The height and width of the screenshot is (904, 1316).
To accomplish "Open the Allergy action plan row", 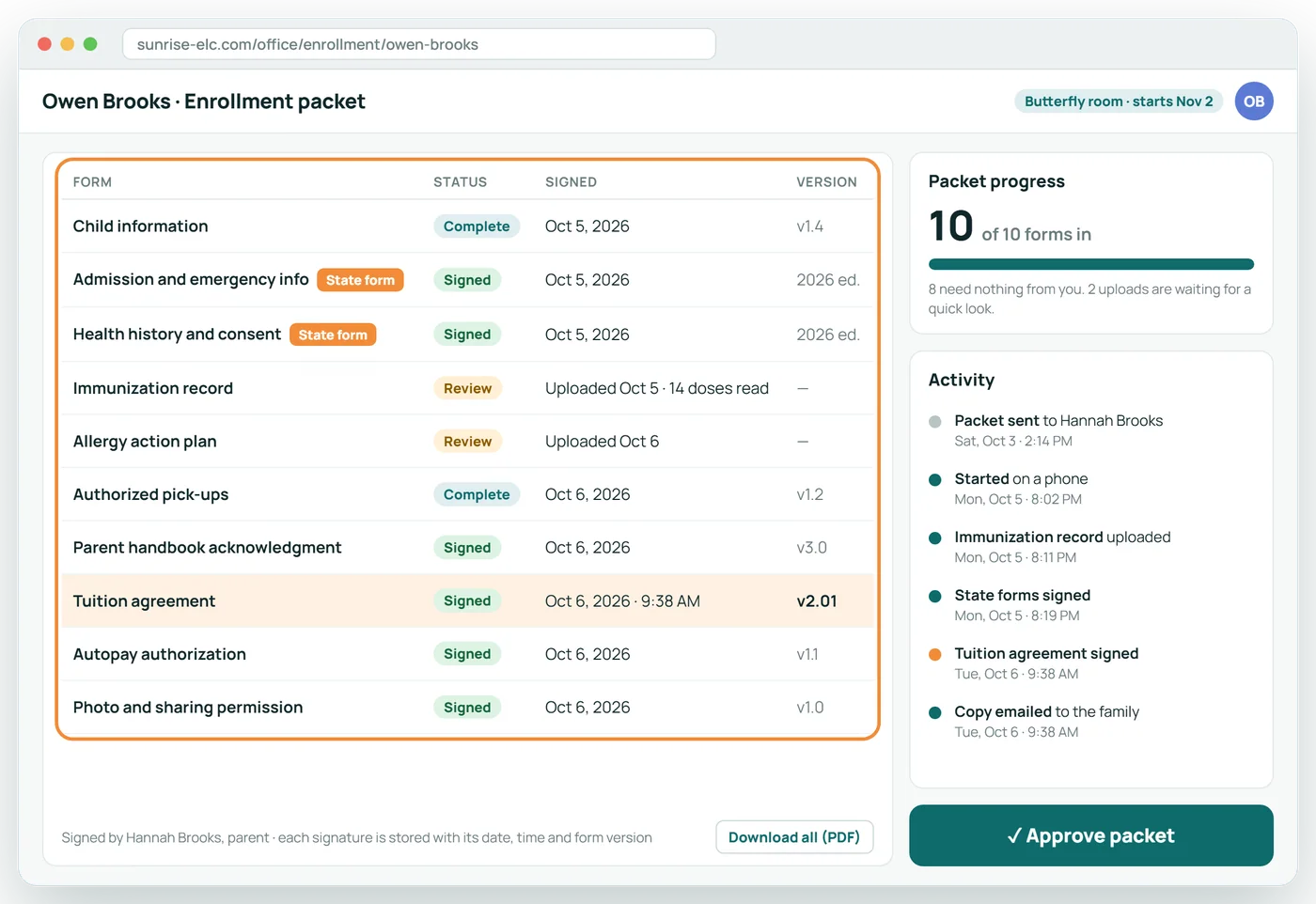I will coord(467,442).
